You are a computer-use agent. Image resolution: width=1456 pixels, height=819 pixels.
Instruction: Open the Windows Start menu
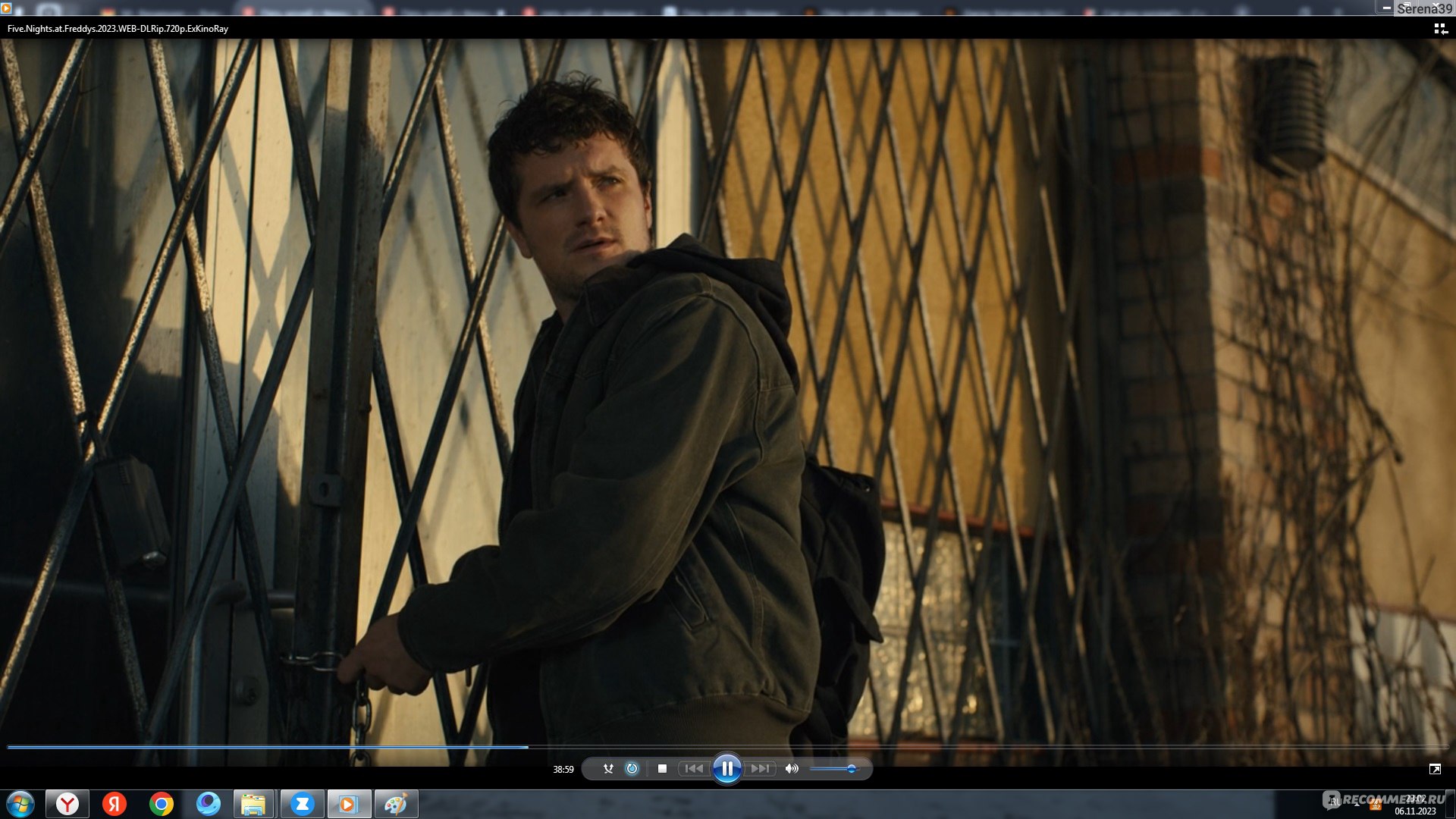tap(20, 804)
